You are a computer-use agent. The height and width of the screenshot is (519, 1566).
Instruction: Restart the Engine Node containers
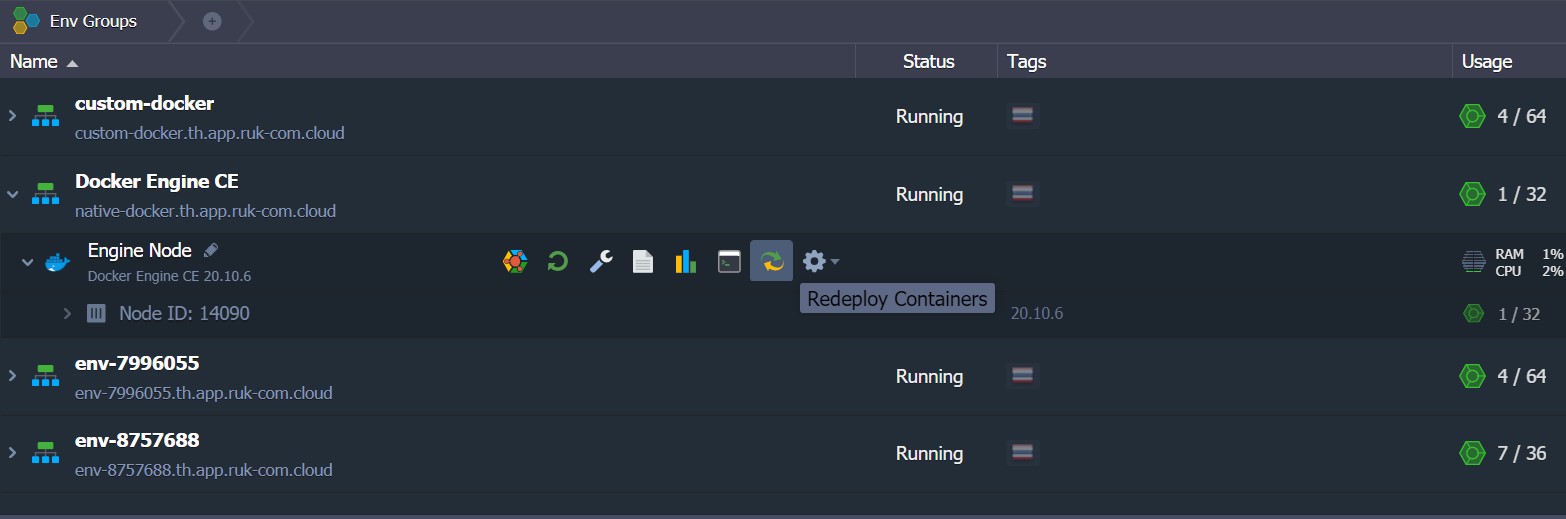[558, 262]
